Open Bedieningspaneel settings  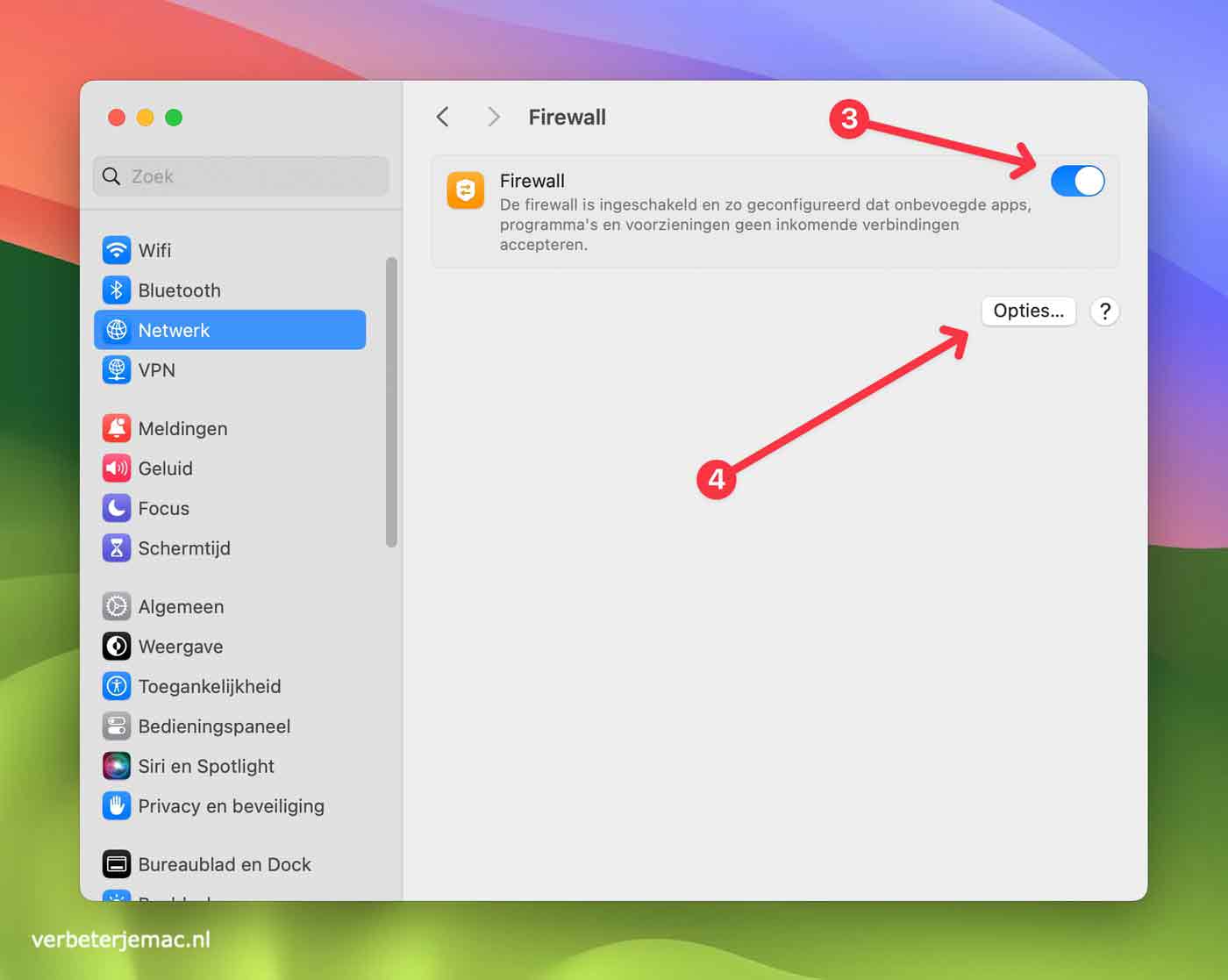[x=117, y=726]
